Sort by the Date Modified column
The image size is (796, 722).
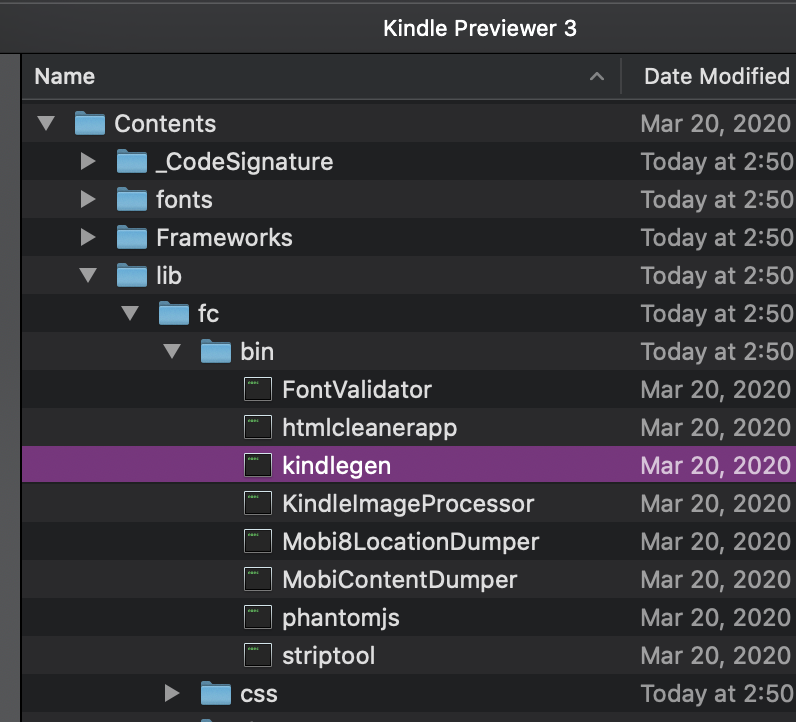(x=717, y=77)
